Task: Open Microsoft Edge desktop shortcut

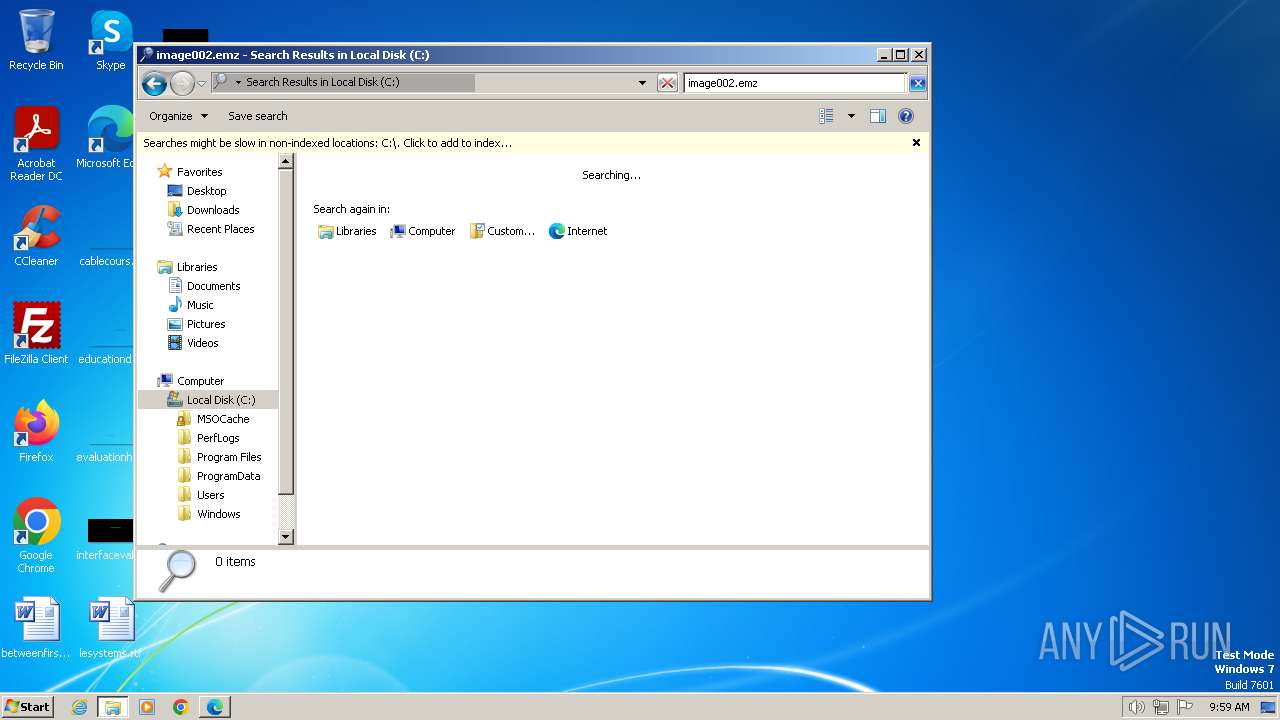Action: pyautogui.click(x=108, y=138)
